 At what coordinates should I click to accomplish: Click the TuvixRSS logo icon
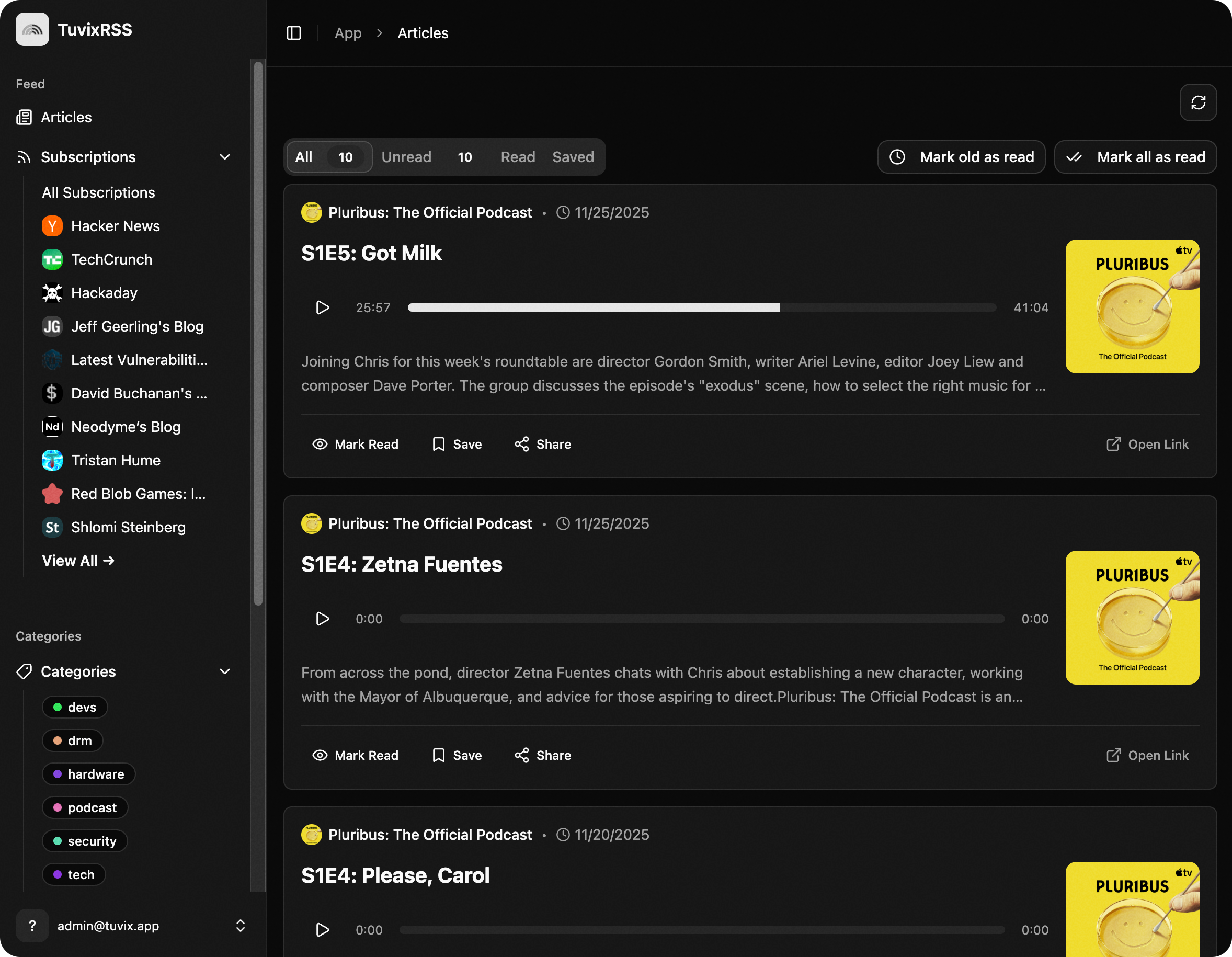[x=32, y=29]
